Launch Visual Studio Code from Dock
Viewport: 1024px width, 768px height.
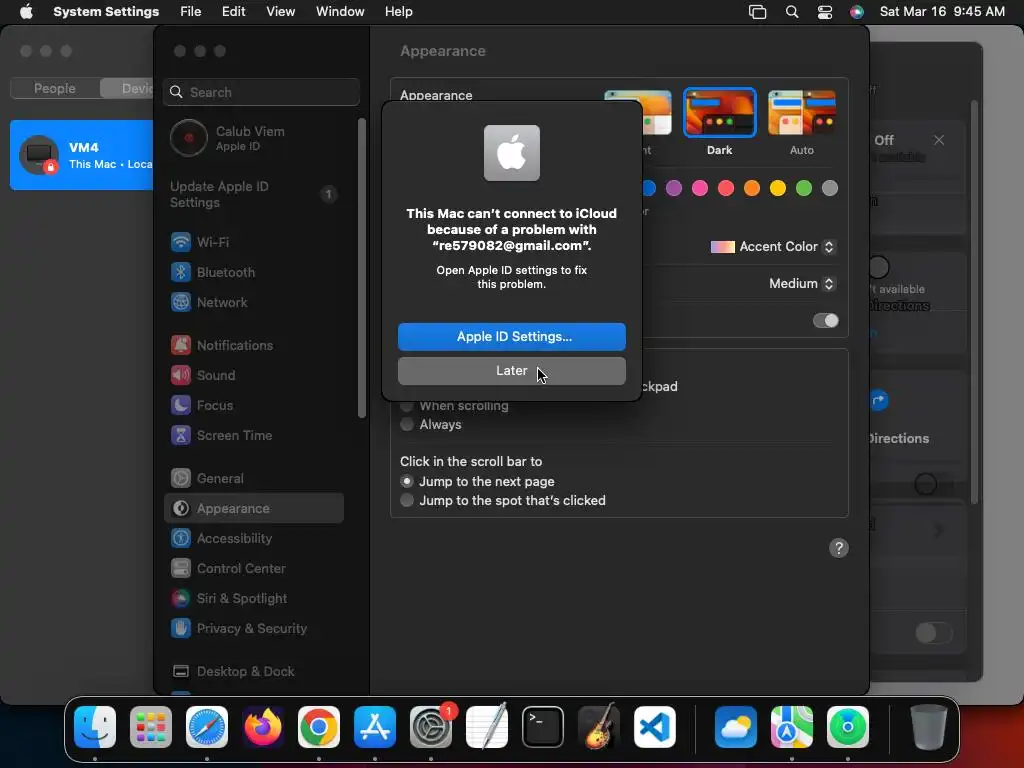click(x=655, y=727)
